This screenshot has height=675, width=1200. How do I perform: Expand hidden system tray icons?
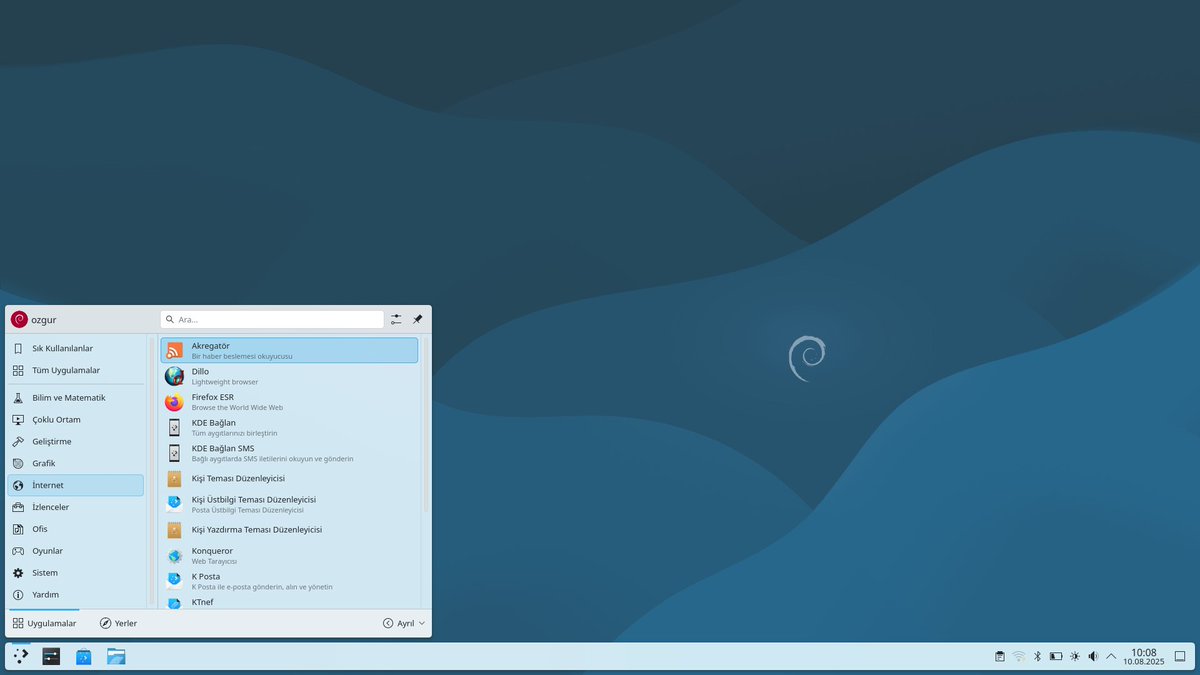tap(1111, 655)
